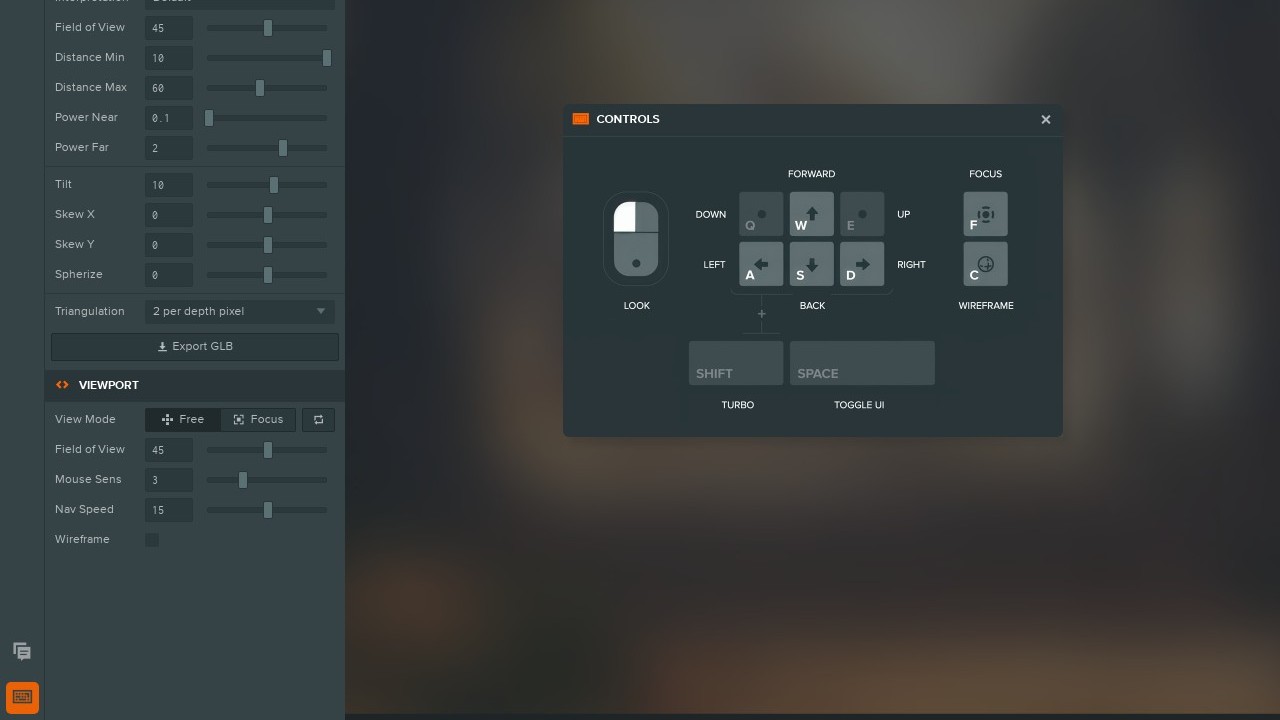
Task: Click the mouse look icon
Action: pyautogui.click(x=636, y=240)
